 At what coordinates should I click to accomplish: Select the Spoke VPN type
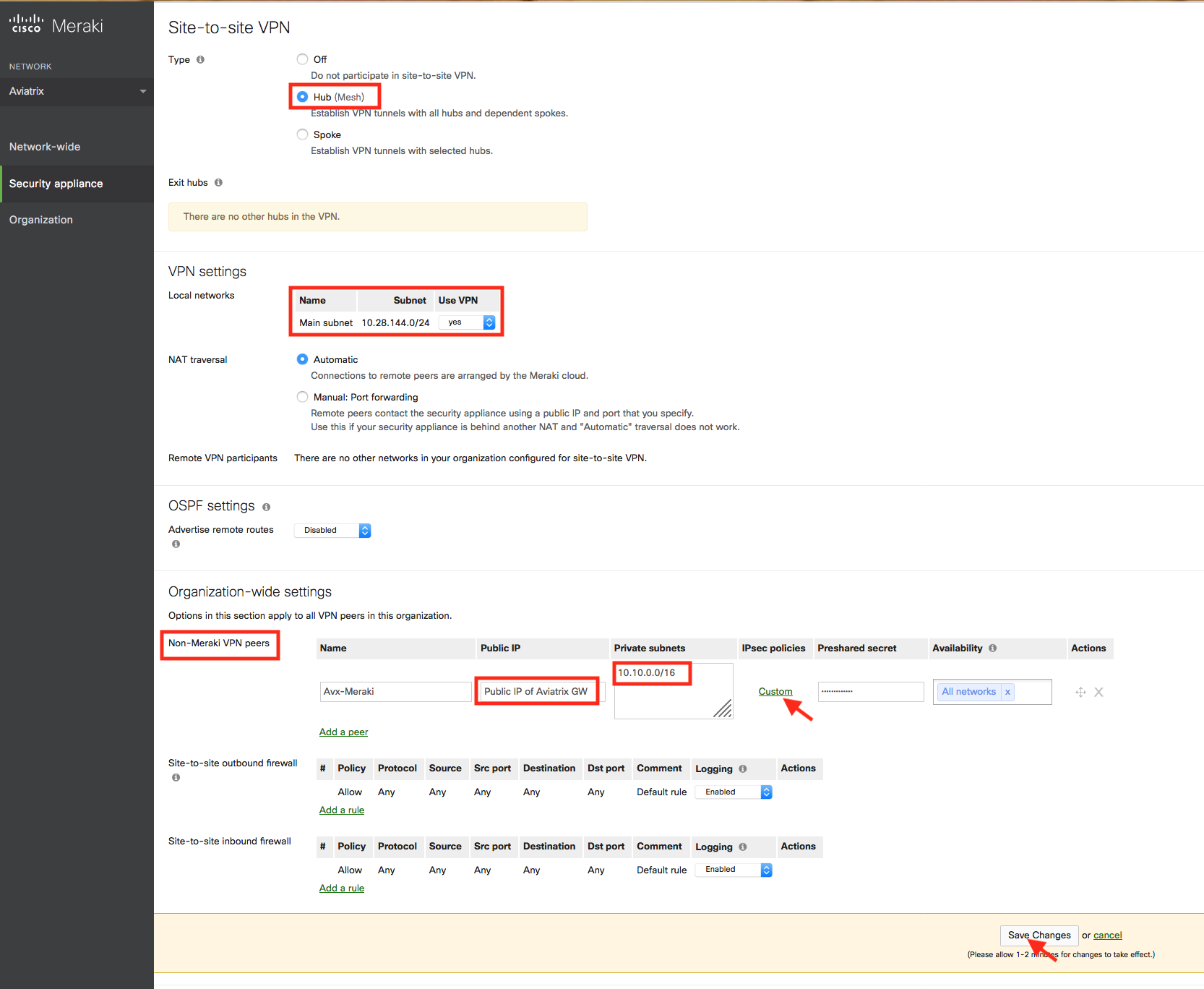[302, 134]
